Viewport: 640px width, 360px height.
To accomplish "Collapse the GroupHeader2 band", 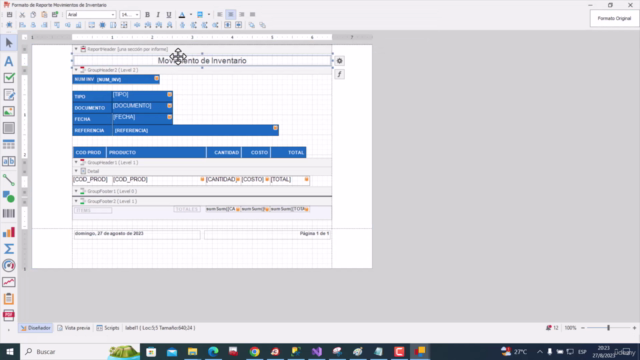I will coord(76,70).
